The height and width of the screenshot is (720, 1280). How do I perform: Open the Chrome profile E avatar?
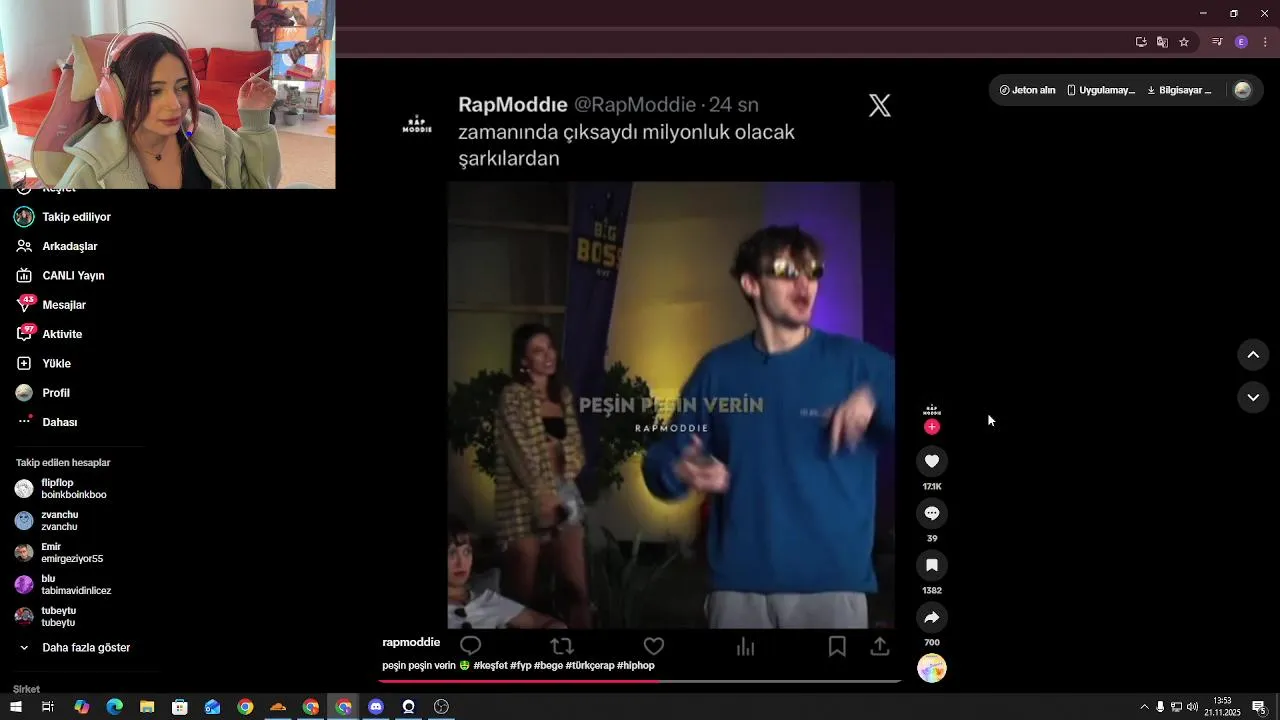click(x=1241, y=42)
